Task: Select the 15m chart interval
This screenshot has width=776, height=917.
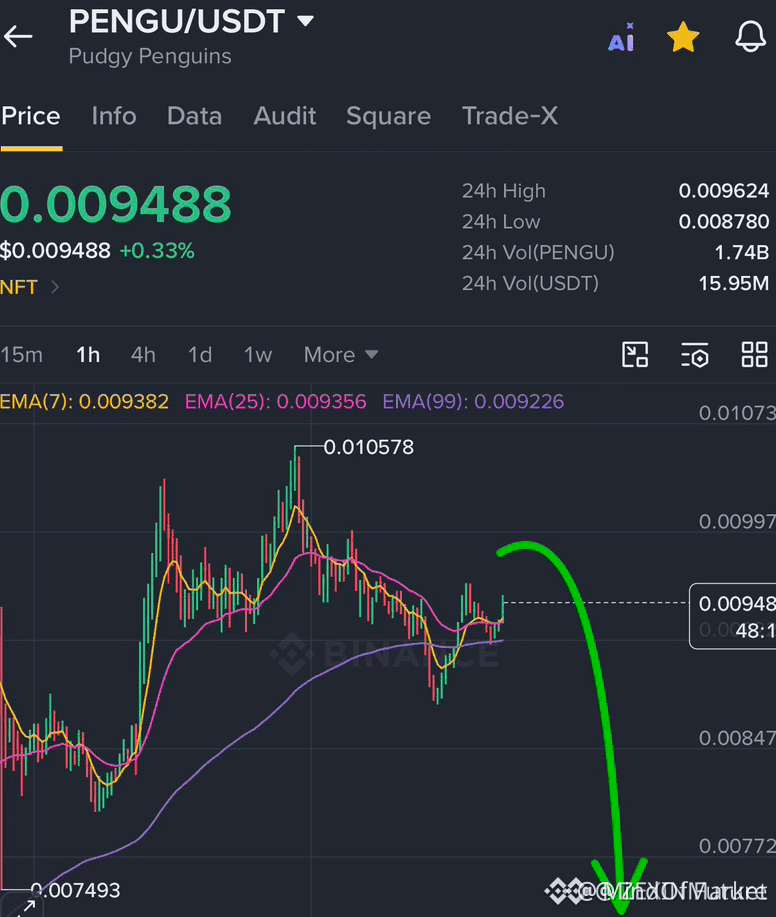Action: click(22, 355)
